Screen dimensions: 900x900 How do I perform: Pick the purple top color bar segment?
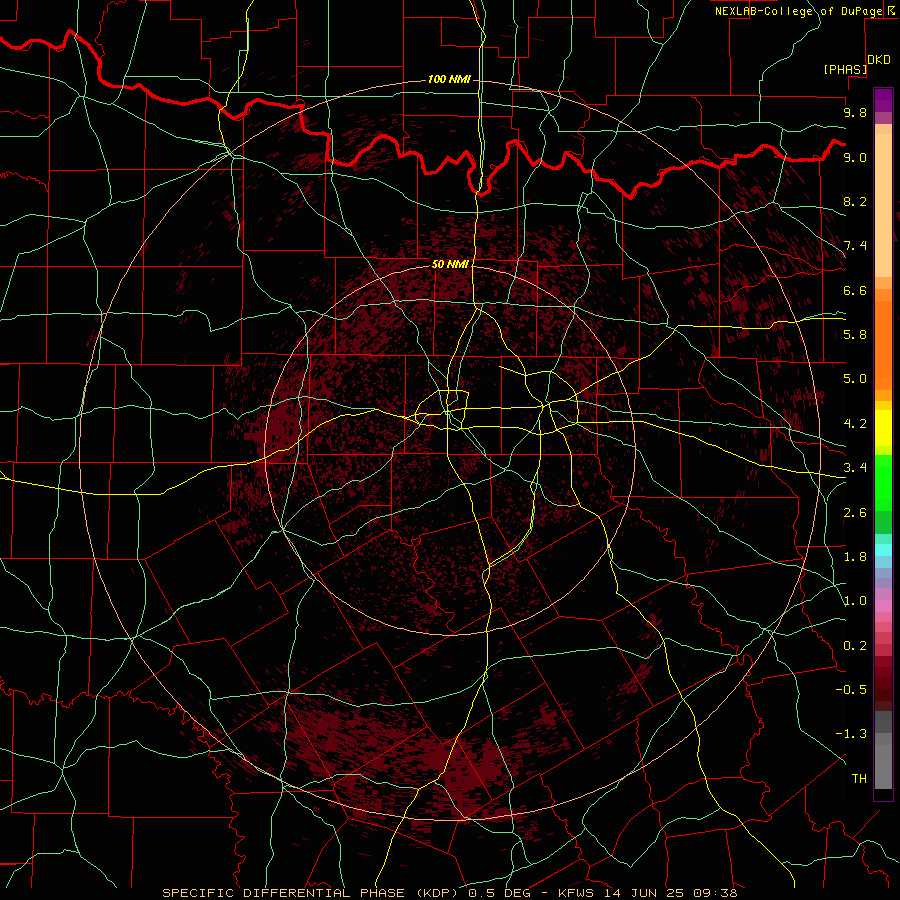883,100
